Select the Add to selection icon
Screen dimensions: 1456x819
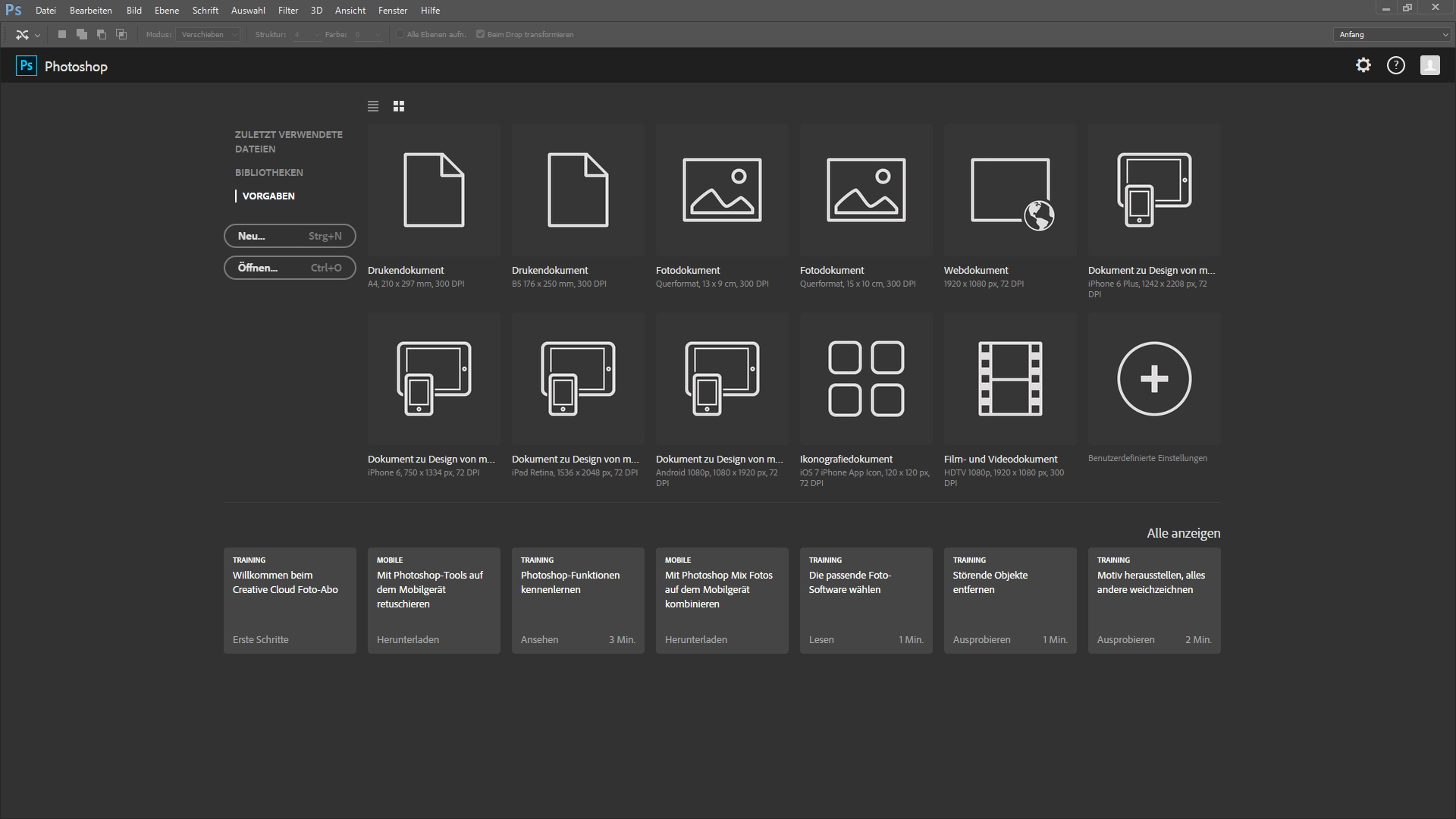(82, 34)
